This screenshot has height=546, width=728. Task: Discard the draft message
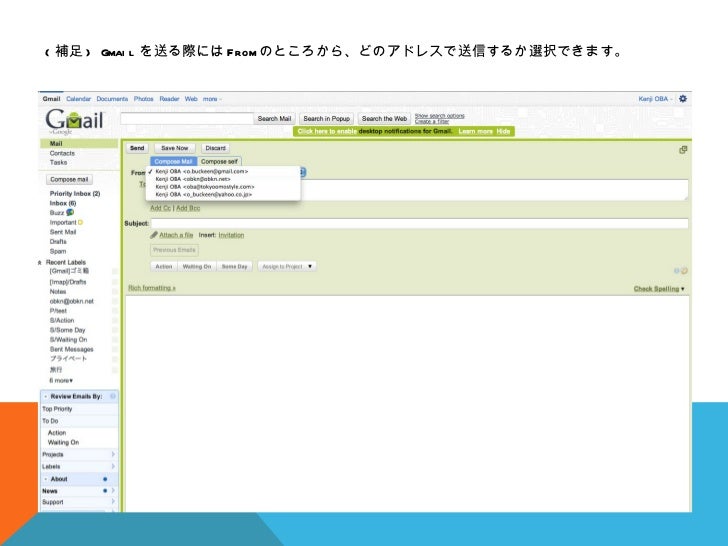(x=215, y=148)
